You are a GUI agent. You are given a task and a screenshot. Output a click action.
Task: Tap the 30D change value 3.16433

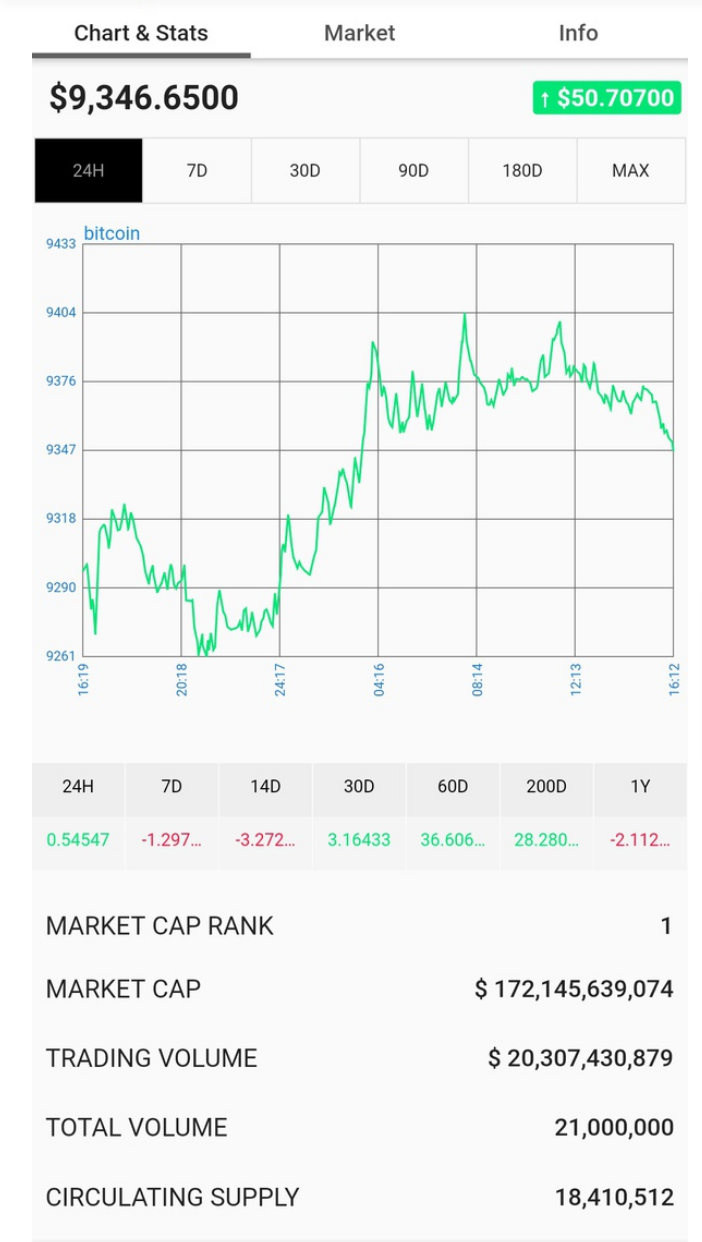[x=359, y=840]
